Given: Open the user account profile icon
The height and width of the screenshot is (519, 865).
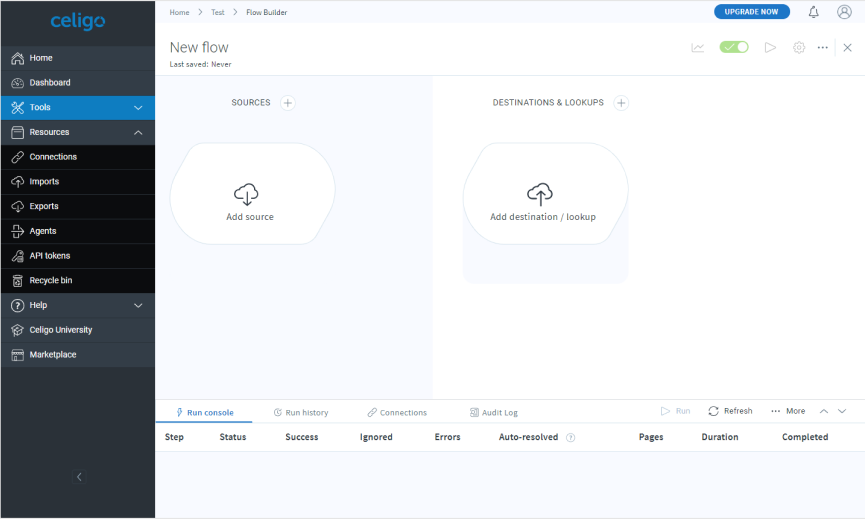Looking at the screenshot, I should pos(844,12).
